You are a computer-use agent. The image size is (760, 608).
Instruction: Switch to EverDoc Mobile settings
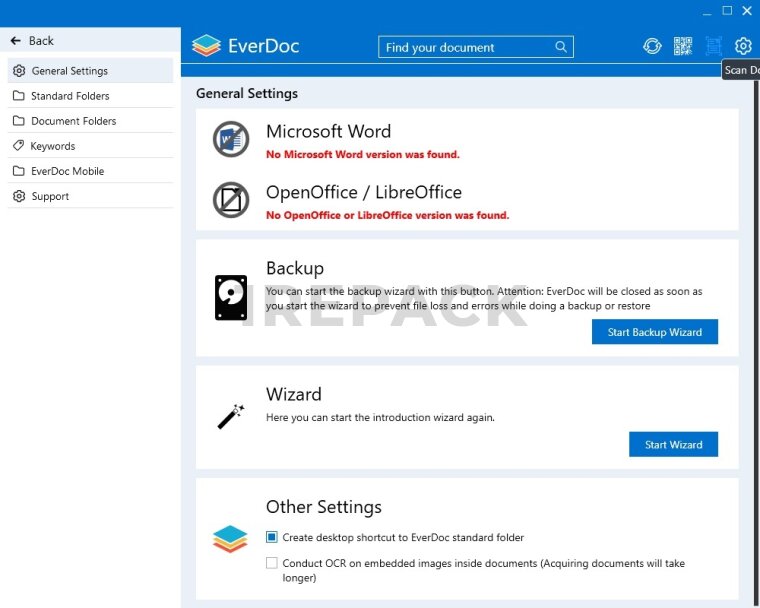[67, 171]
